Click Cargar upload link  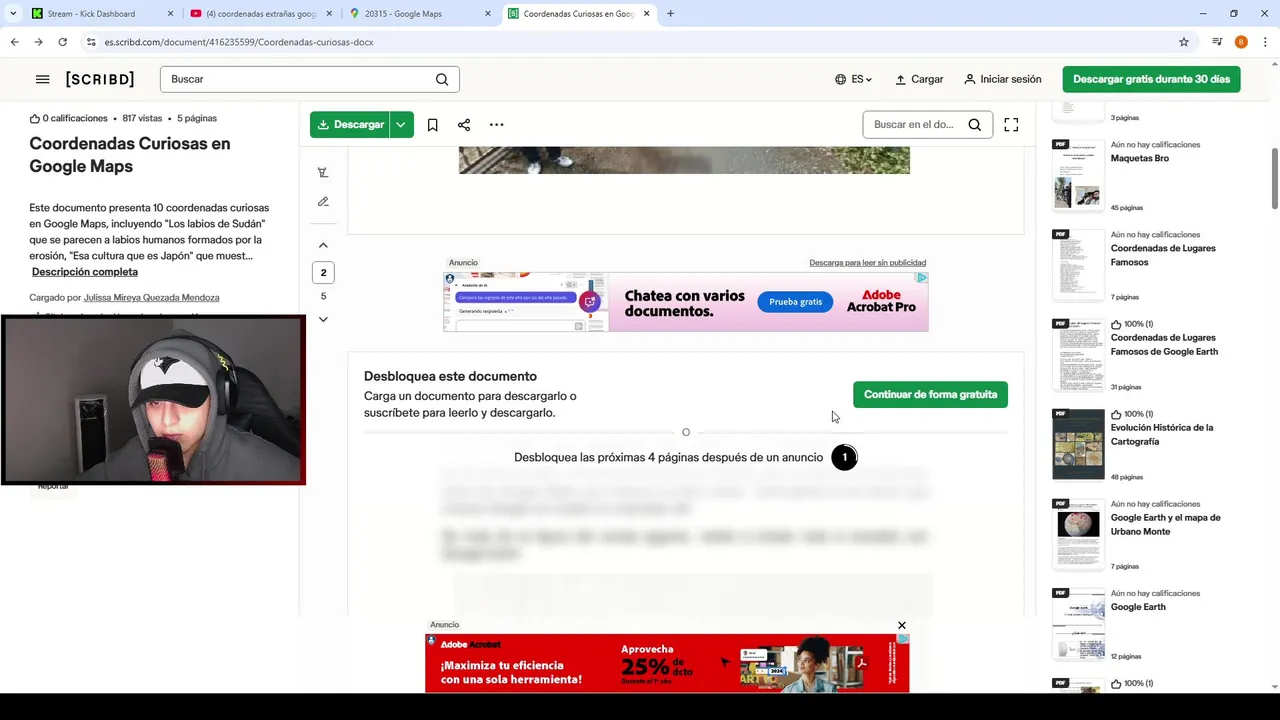(919, 79)
